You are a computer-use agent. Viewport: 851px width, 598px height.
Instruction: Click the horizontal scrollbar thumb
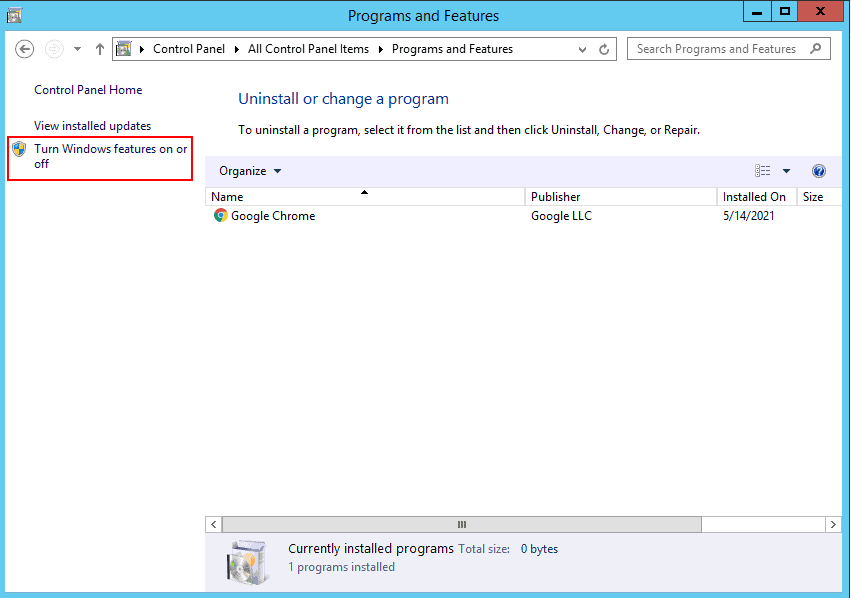click(462, 524)
